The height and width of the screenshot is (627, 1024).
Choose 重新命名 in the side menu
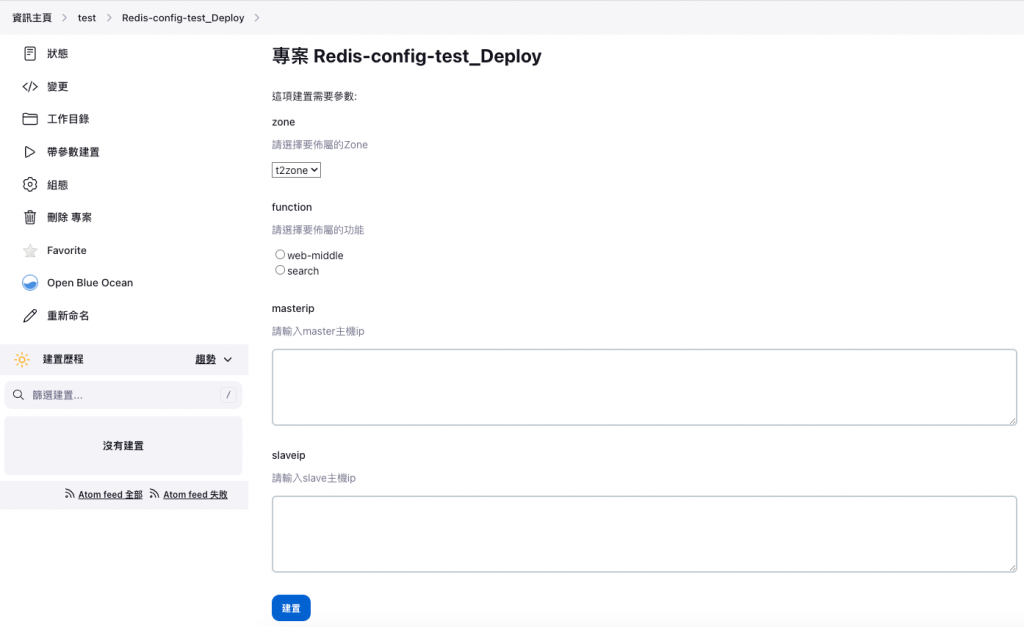68,315
